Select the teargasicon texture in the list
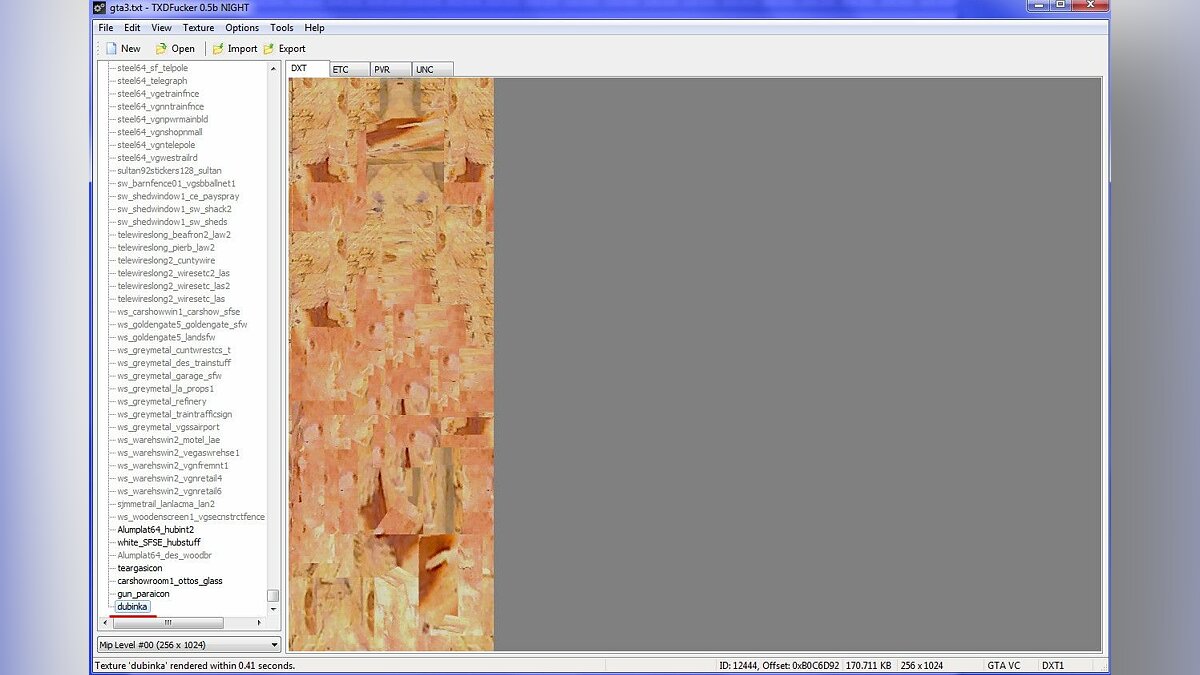Image resolution: width=1200 pixels, height=675 pixels. 140,568
